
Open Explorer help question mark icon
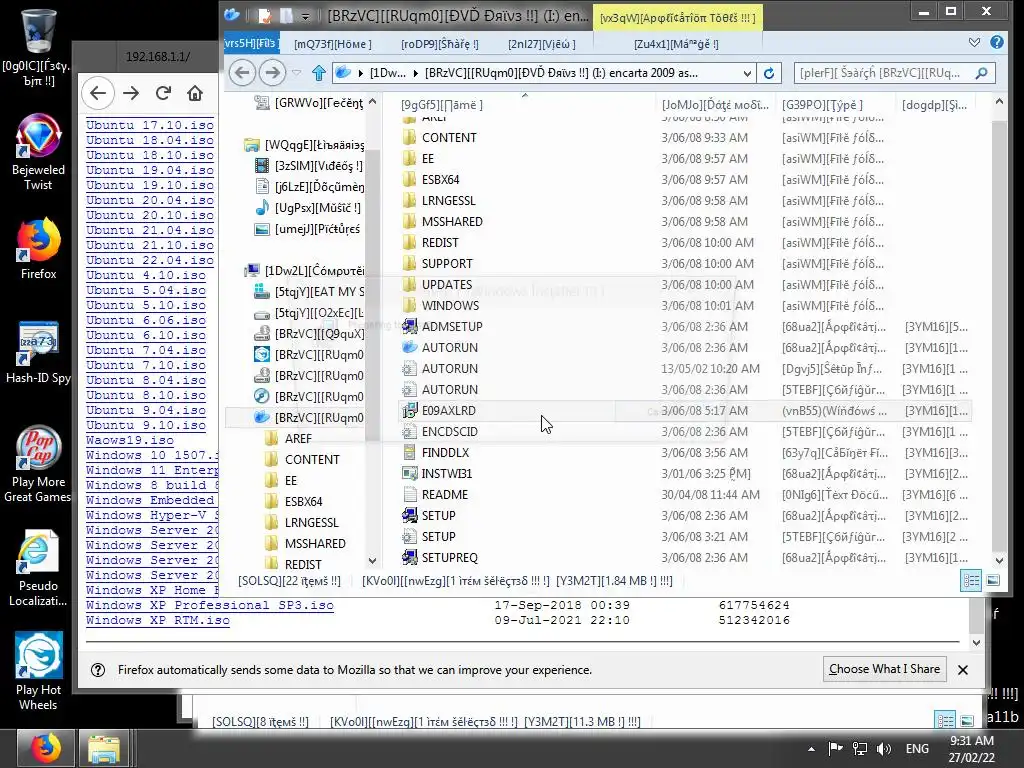(997, 42)
